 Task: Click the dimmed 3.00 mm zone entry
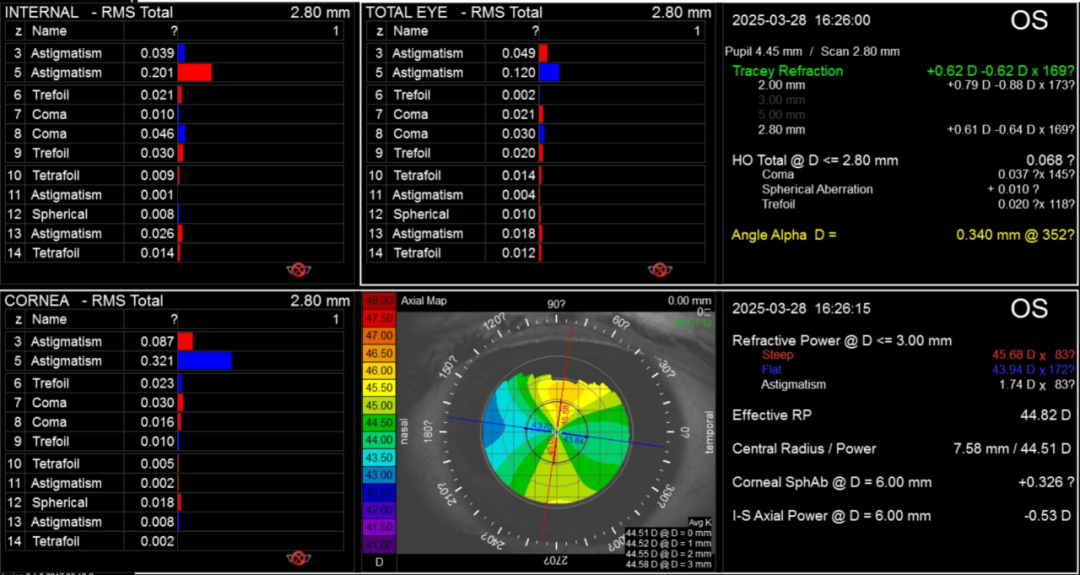[781, 100]
